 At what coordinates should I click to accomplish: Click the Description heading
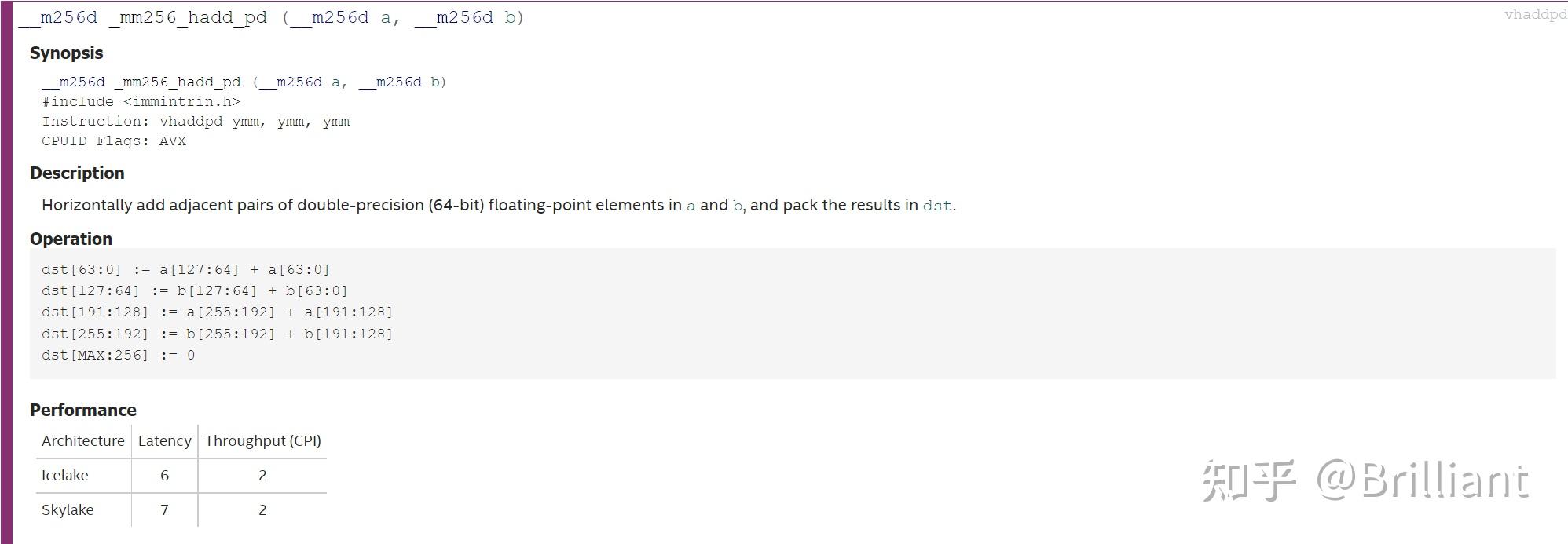coord(77,173)
